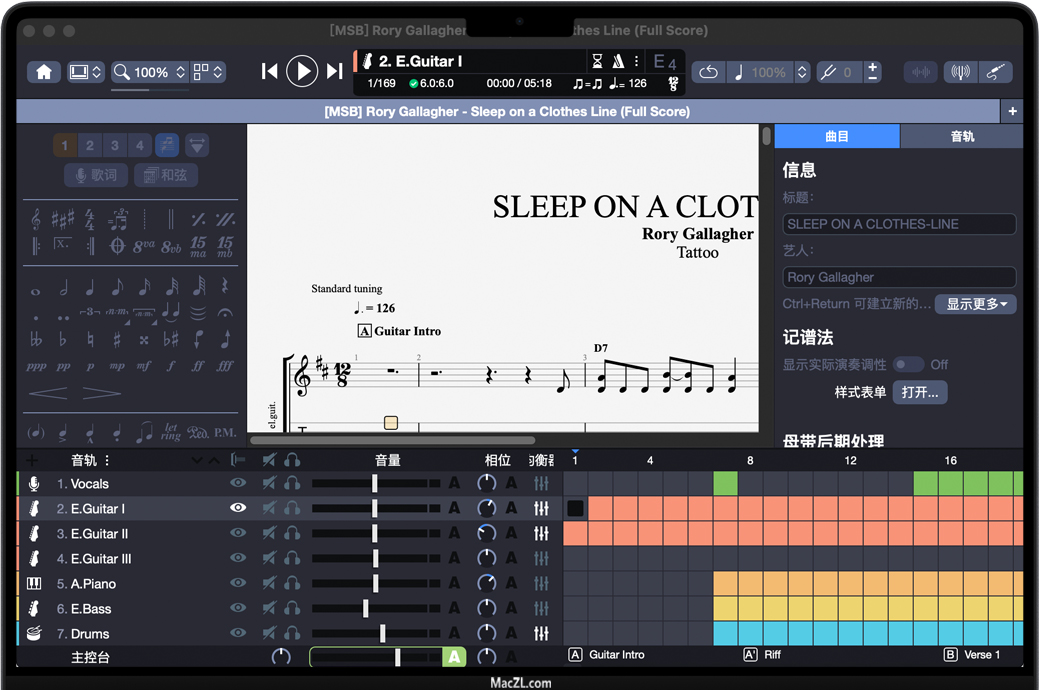Screen dimensions: 1040x690
Task: Select the whole note duration icon
Action: [x=36, y=290]
